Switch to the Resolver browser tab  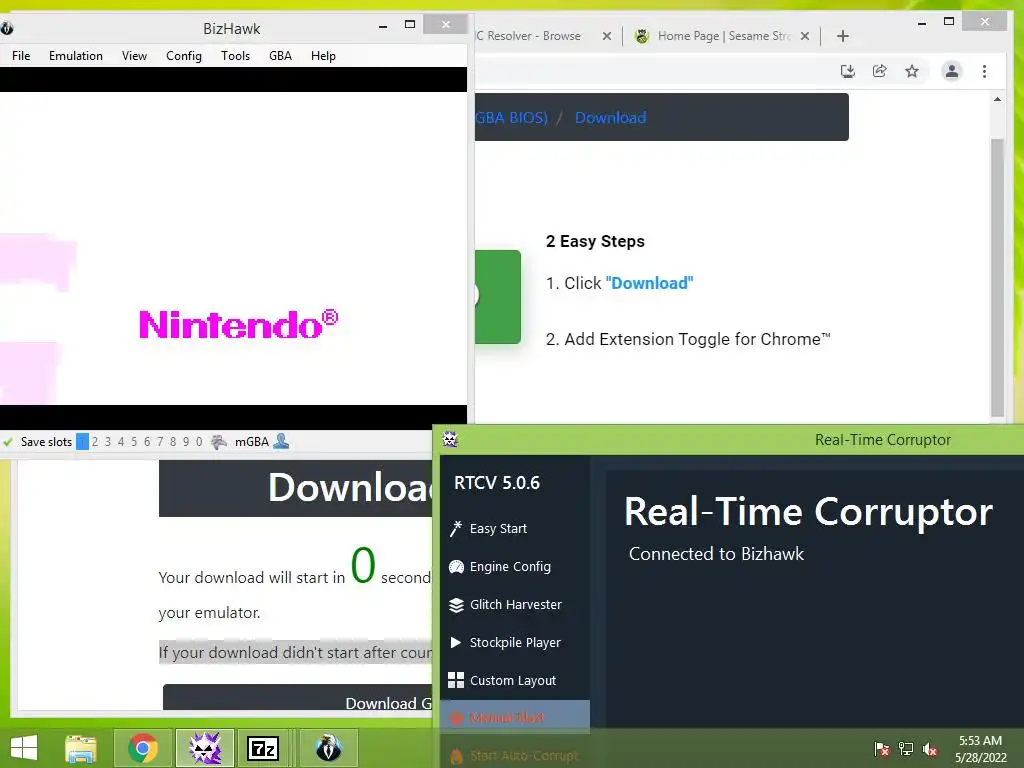[528, 36]
